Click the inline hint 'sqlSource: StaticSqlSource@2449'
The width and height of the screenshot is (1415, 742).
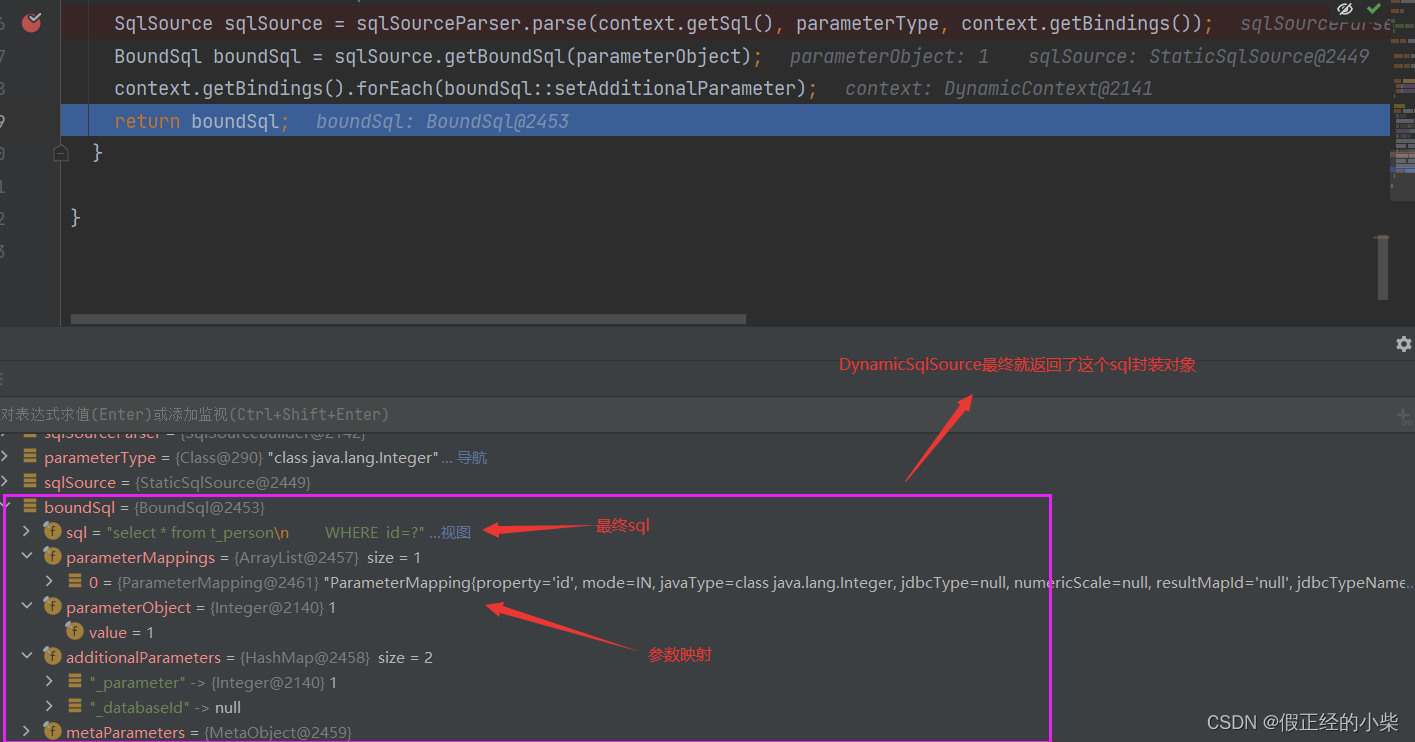pos(1198,56)
